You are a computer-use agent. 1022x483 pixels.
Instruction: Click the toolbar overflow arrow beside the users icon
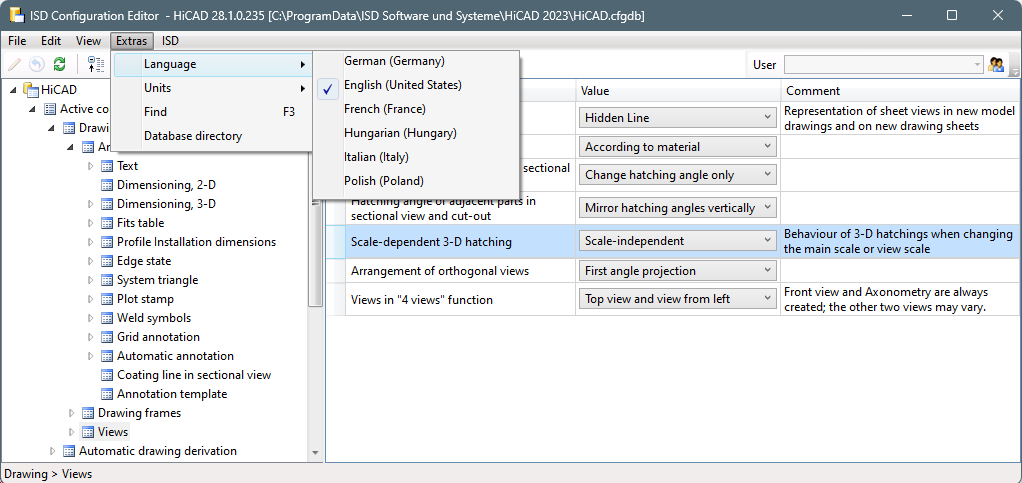pos(1013,67)
